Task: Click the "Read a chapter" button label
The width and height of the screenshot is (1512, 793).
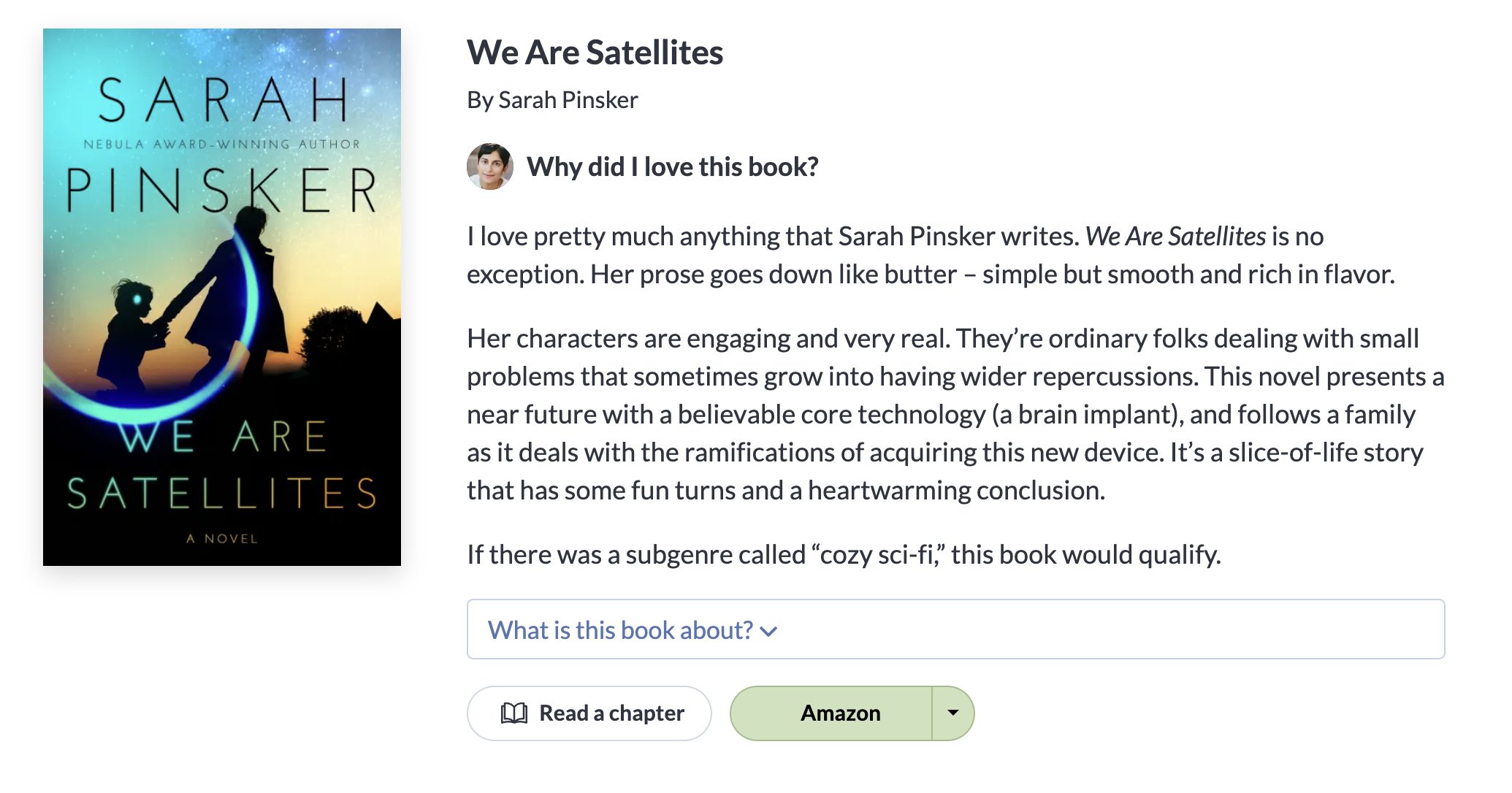Action: 611,713
